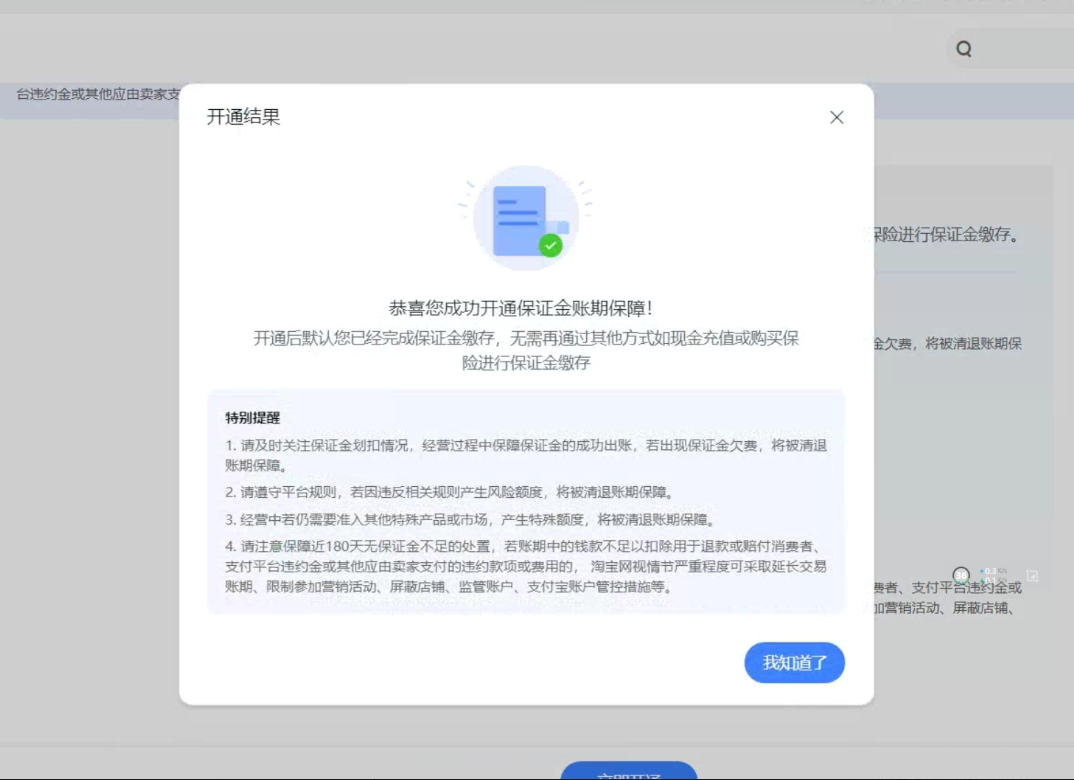Image resolution: width=1074 pixels, height=780 pixels.
Task: Click the green checkmark badge
Action: 550,245
